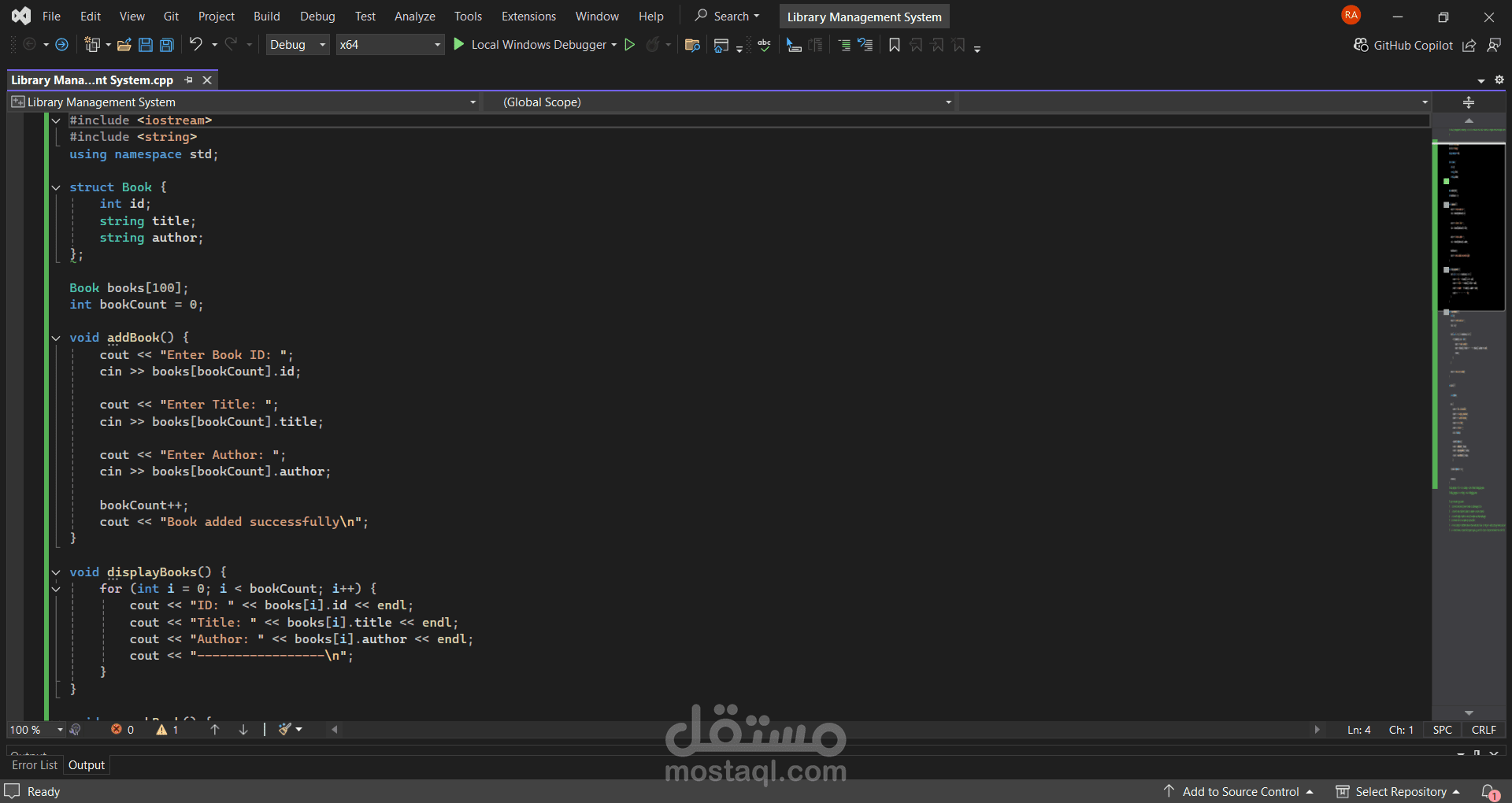The width and height of the screenshot is (1512, 803).
Task: Open the Share icon beside GitHub Copilot
Action: point(1469,46)
